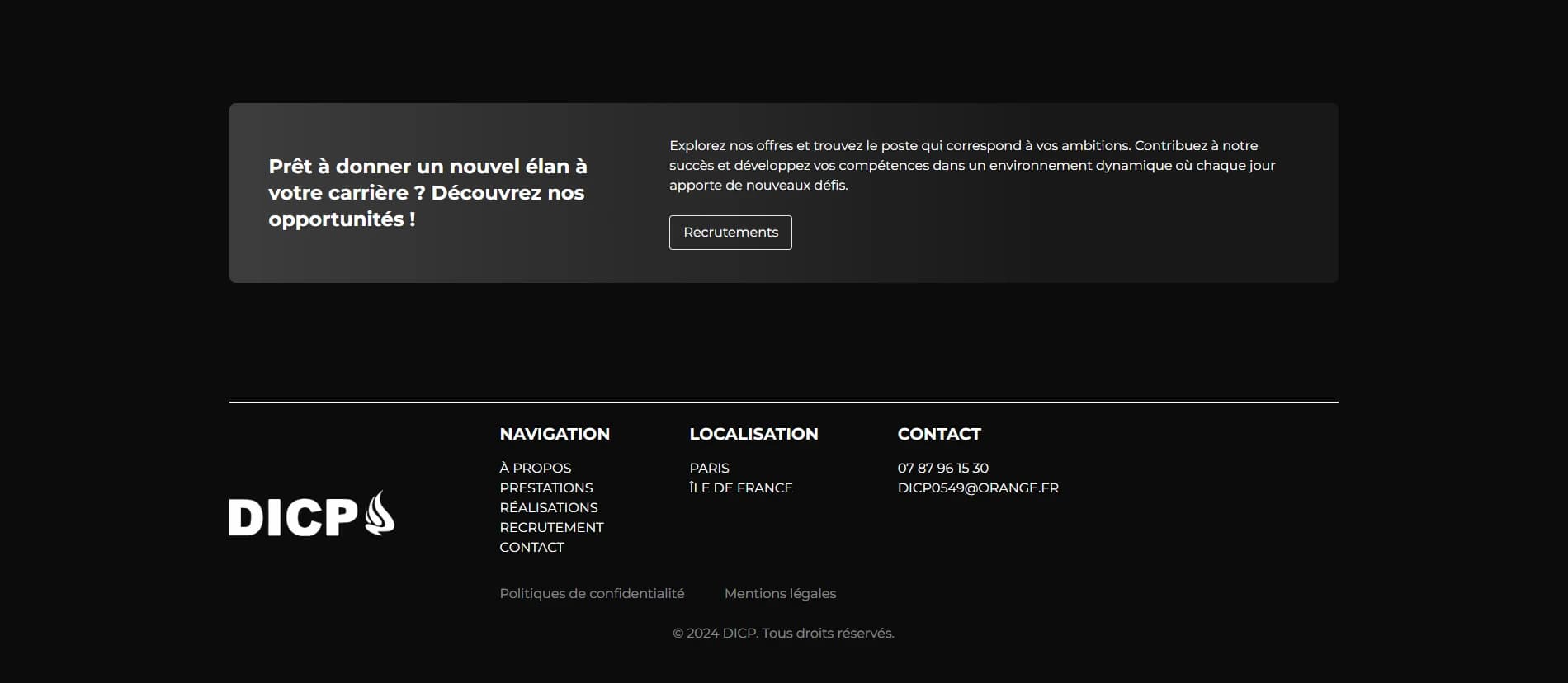
Task: Click the bold CONTACT column heading
Action: tap(938, 434)
